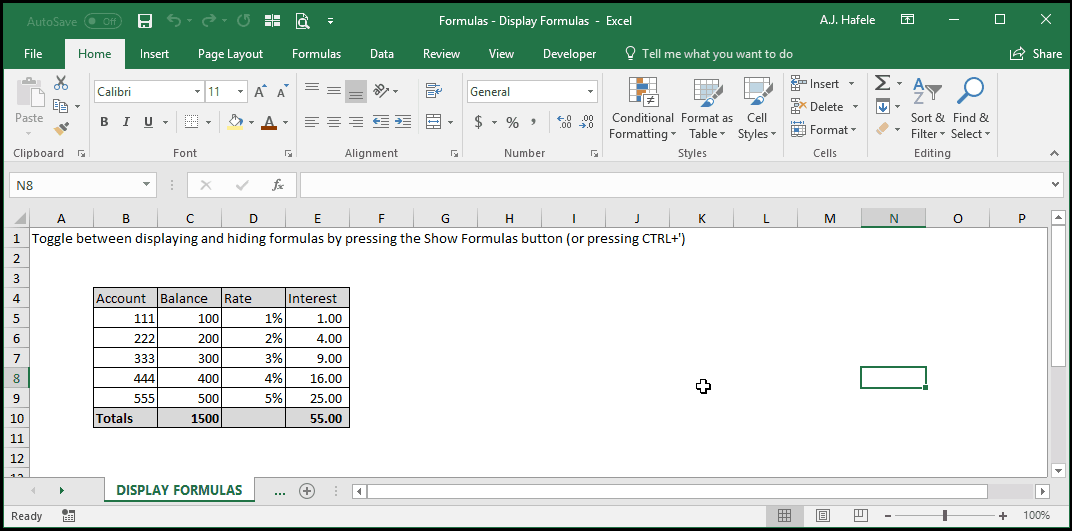Click the Increase Indent icon
Image resolution: width=1072 pixels, height=531 pixels.
pos(403,122)
